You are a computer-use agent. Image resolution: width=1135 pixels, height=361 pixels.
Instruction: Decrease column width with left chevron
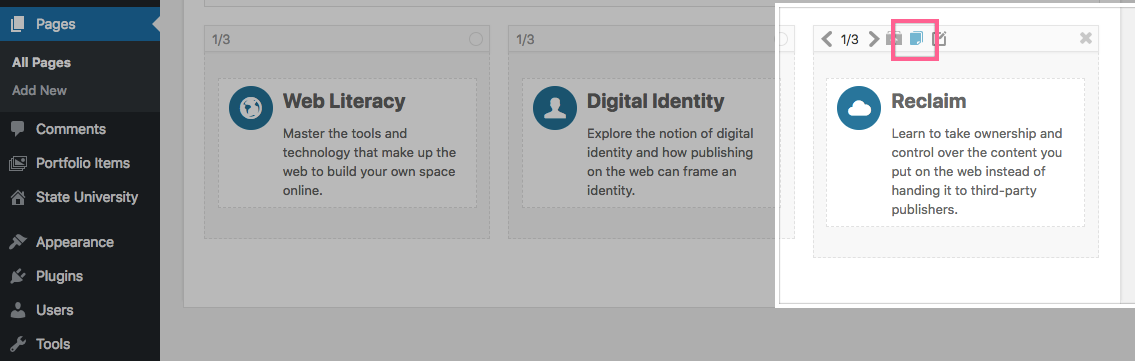pos(827,39)
